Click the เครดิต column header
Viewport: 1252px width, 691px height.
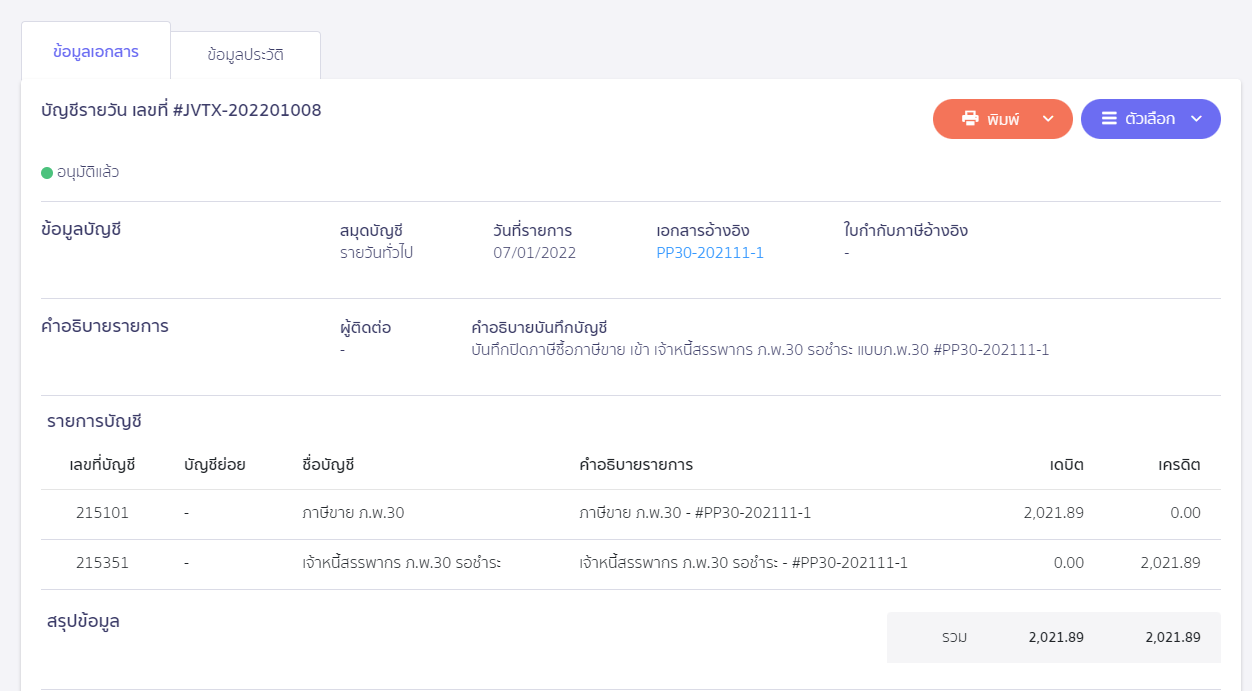click(x=1179, y=465)
